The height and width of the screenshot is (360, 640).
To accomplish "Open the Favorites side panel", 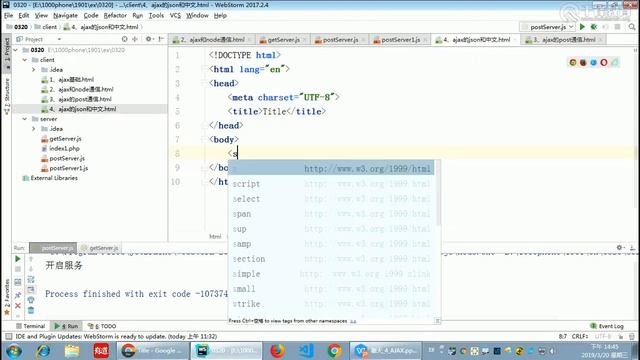I will coord(7,297).
